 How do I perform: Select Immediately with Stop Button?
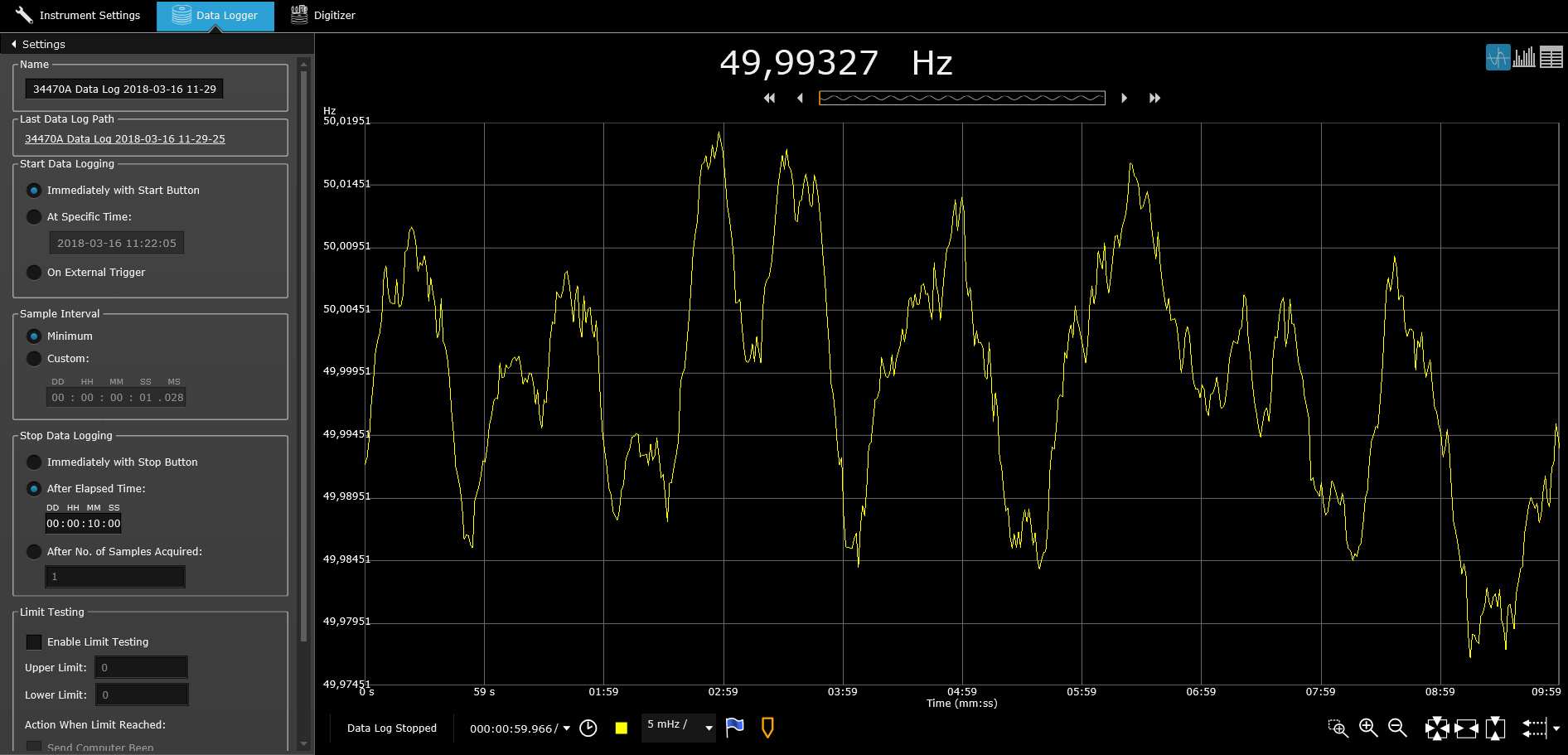click(x=34, y=462)
